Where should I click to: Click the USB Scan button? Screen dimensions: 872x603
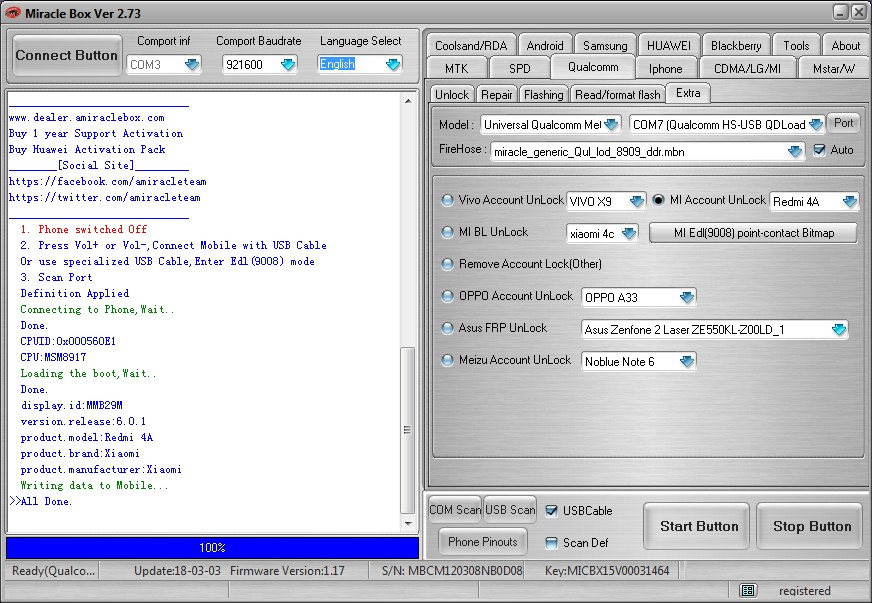click(510, 510)
